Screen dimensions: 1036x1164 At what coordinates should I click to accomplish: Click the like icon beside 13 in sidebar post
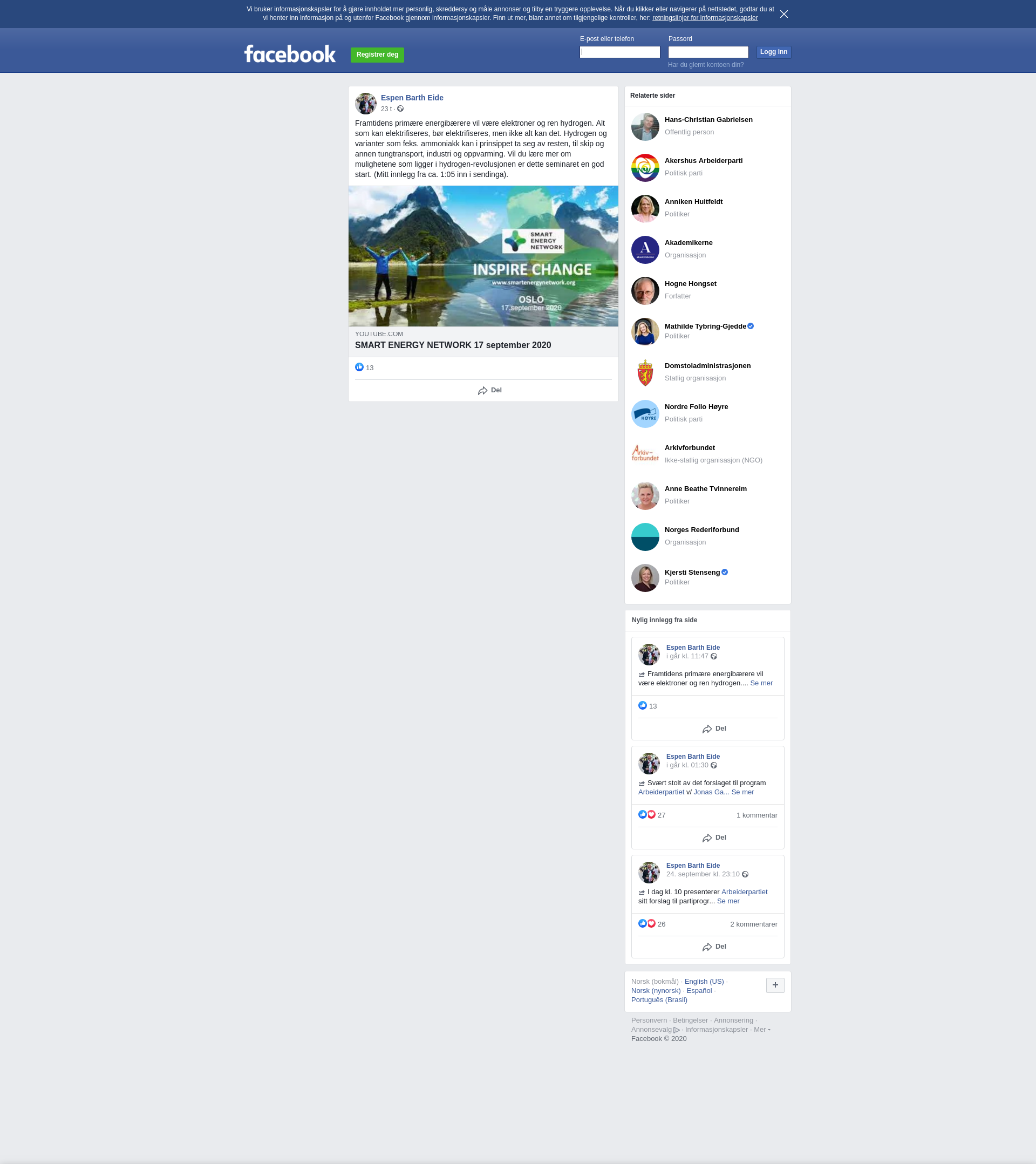point(643,705)
